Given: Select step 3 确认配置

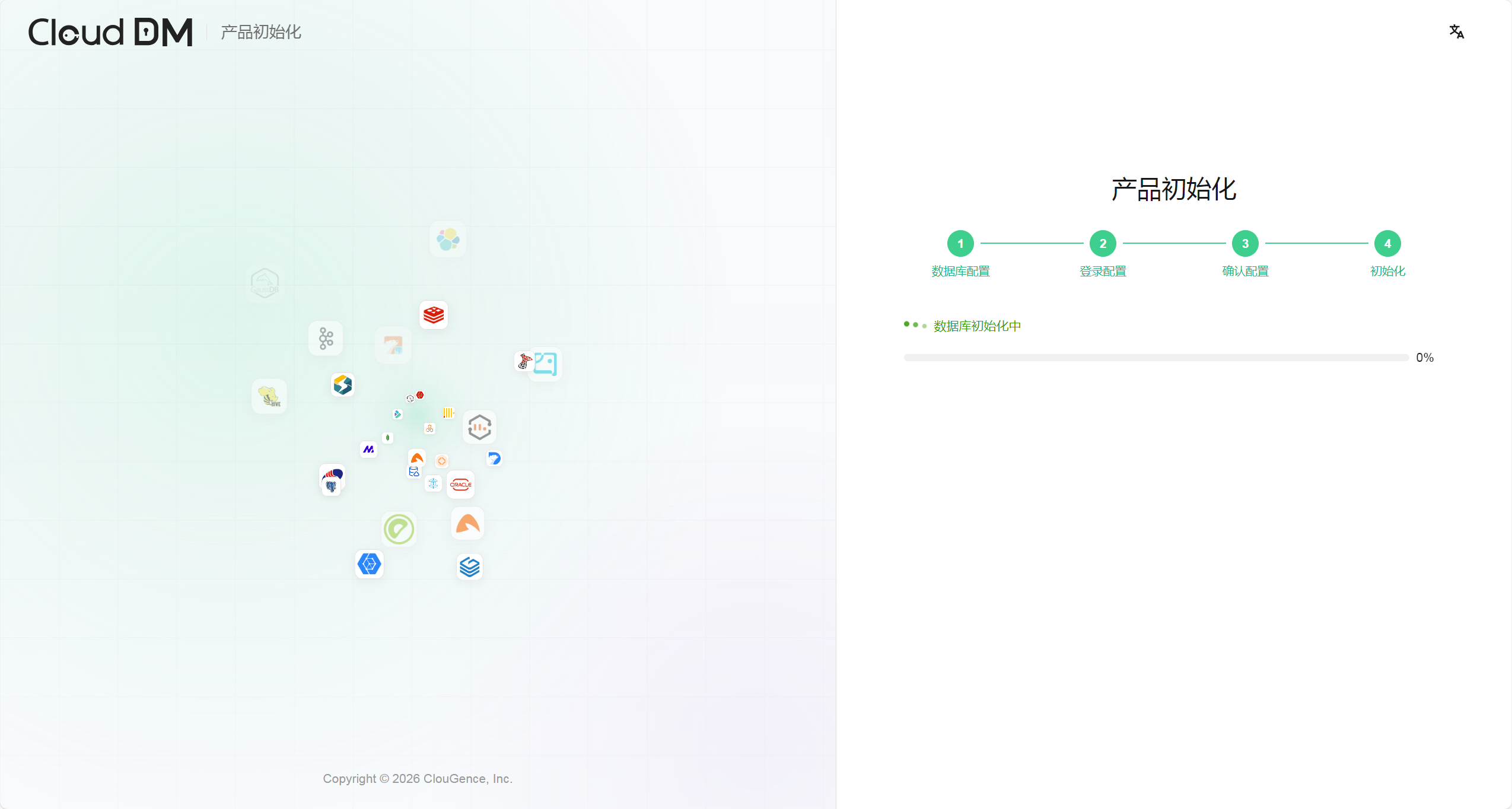Looking at the screenshot, I should coord(1245,254).
